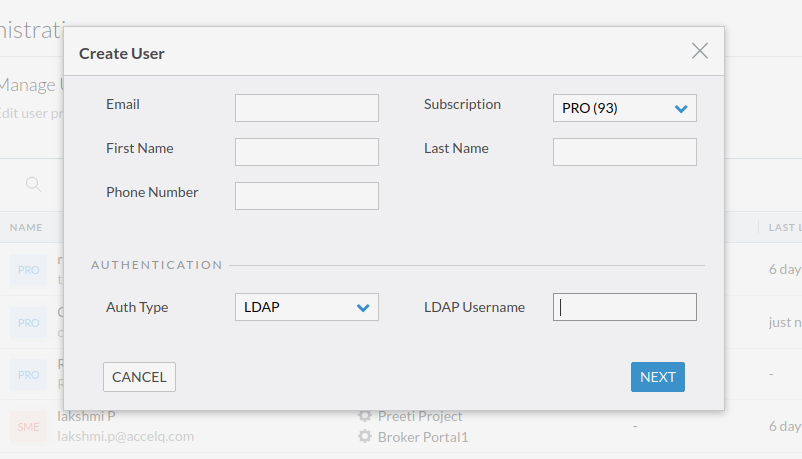Focus the Phone Number field
Viewport: 802px width, 459px height.
pyautogui.click(x=307, y=196)
